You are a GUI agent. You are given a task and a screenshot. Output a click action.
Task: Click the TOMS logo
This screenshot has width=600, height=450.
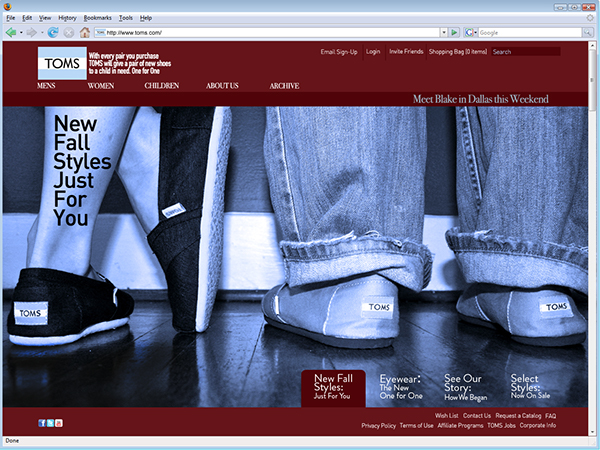point(62,63)
